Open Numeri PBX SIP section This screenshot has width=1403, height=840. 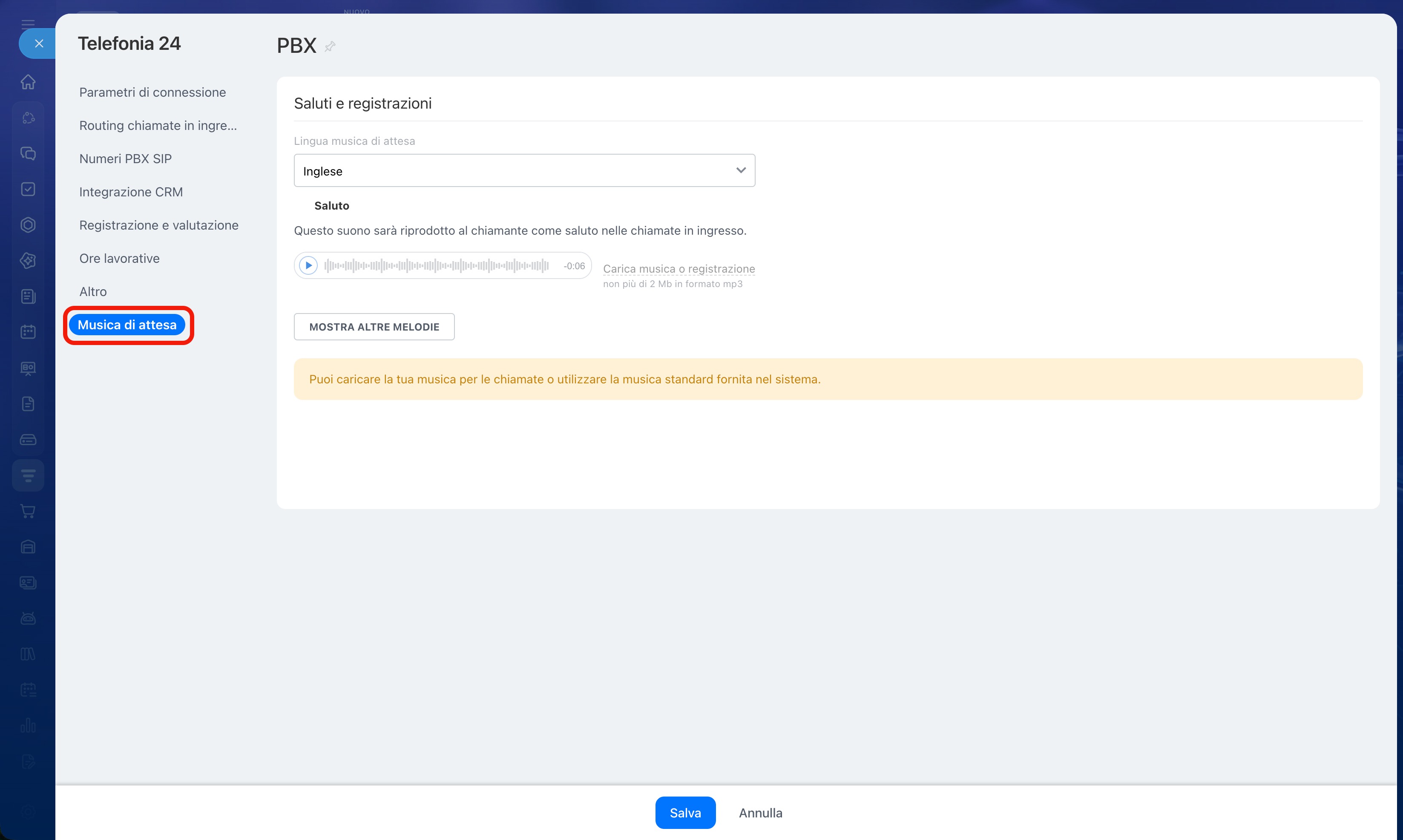tap(125, 158)
